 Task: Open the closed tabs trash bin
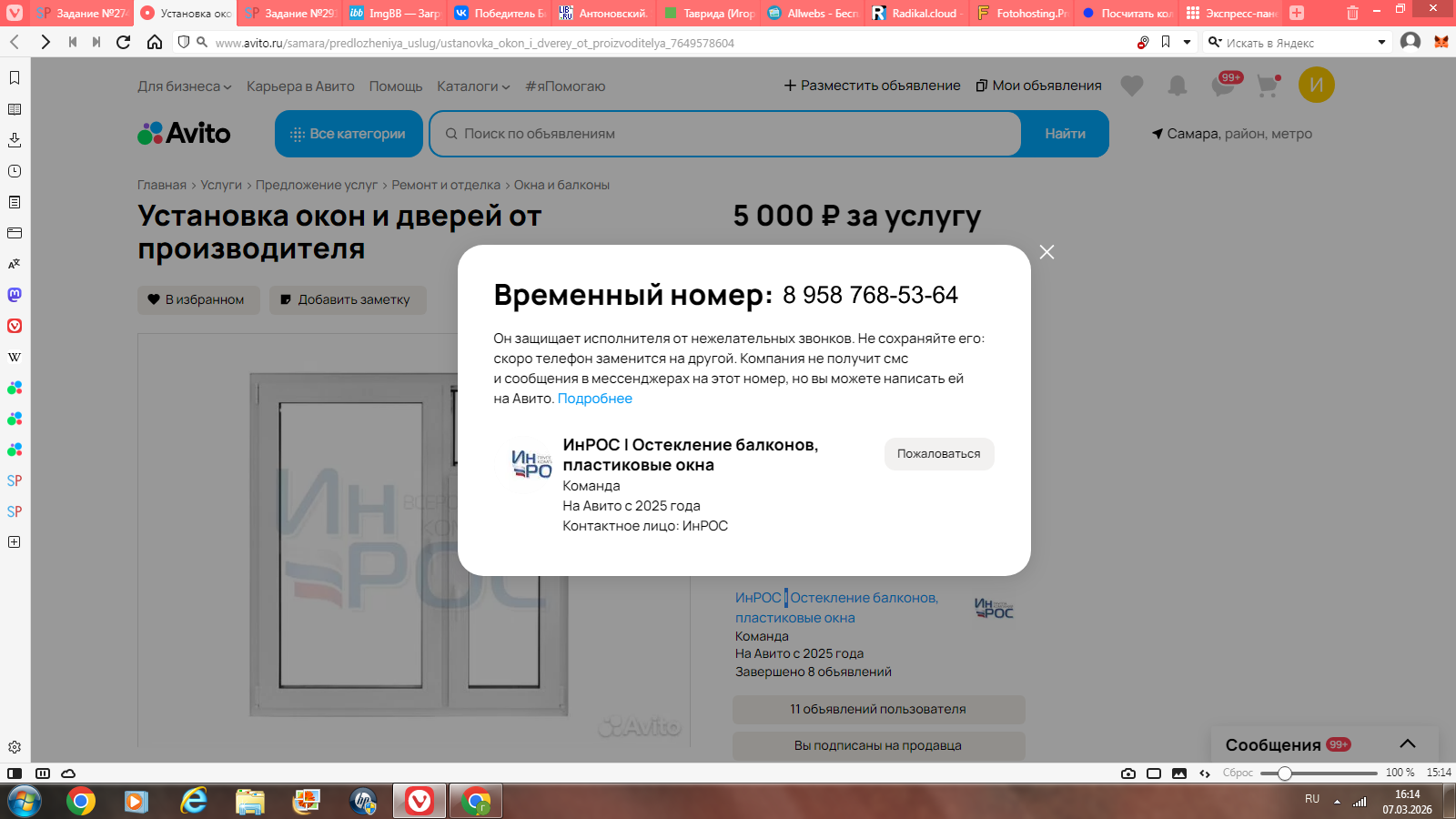tap(1352, 13)
